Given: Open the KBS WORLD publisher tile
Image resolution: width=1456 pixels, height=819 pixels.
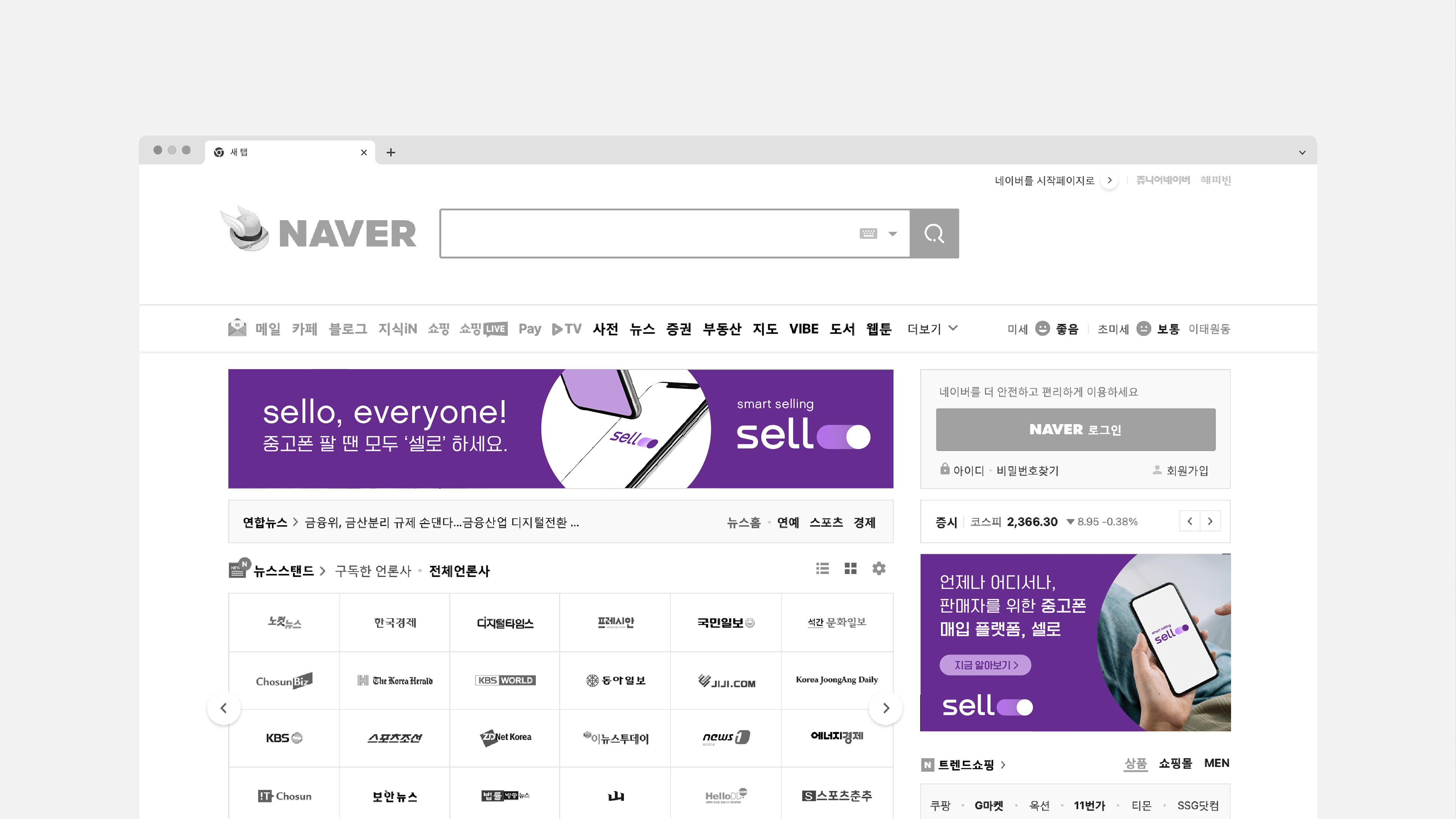Looking at the screenshot, I should [505, 681].
